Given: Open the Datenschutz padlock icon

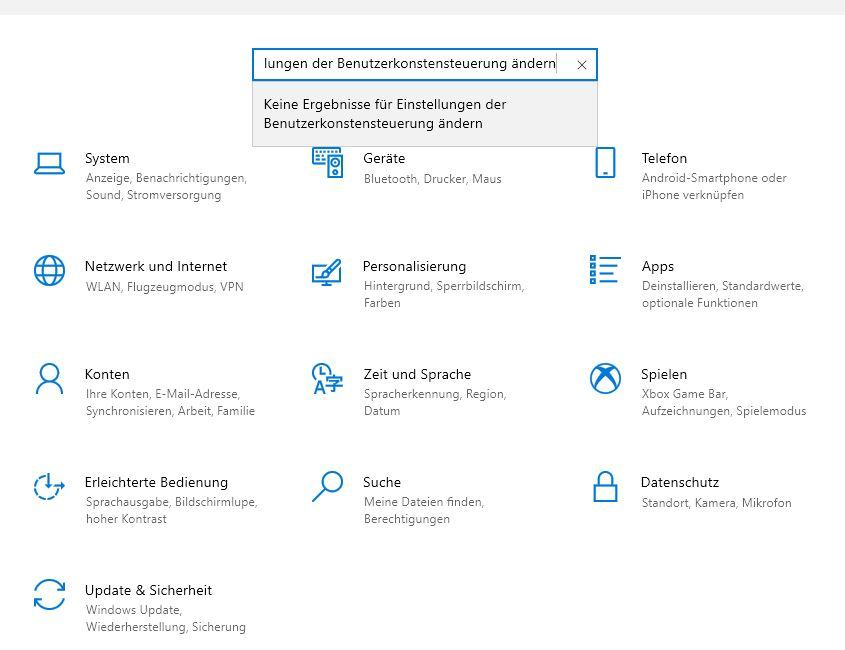Looking at the screenshot, I should (x=605, y=486).
